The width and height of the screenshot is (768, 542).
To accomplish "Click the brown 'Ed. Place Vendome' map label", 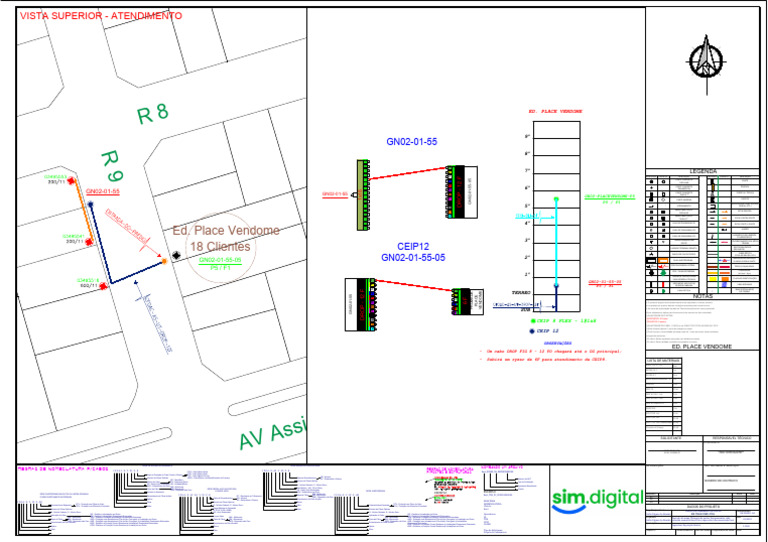I will click(x=226, y=230).
